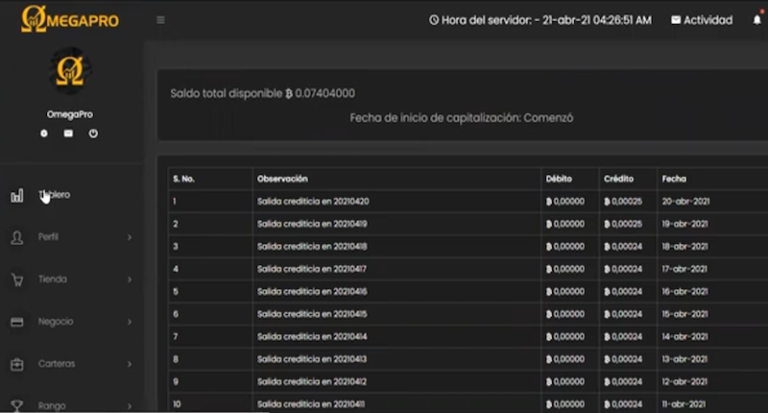Click the OmegaPro profile avatar
The height and width of the screenshot is (413, 768).
coord(69,72)
